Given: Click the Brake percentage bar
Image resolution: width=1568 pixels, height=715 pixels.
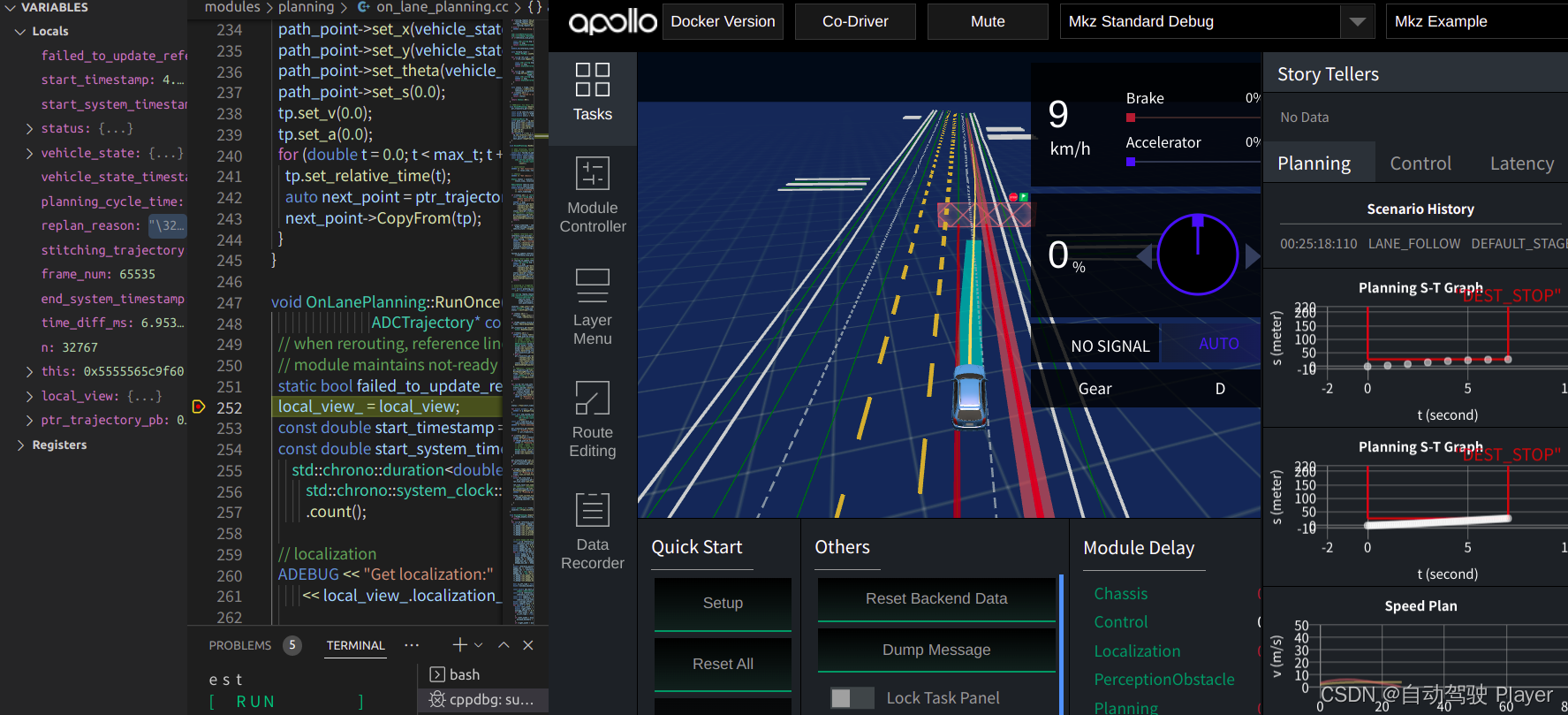Looking at the screenshot, I should click(x=1193, y=118).
